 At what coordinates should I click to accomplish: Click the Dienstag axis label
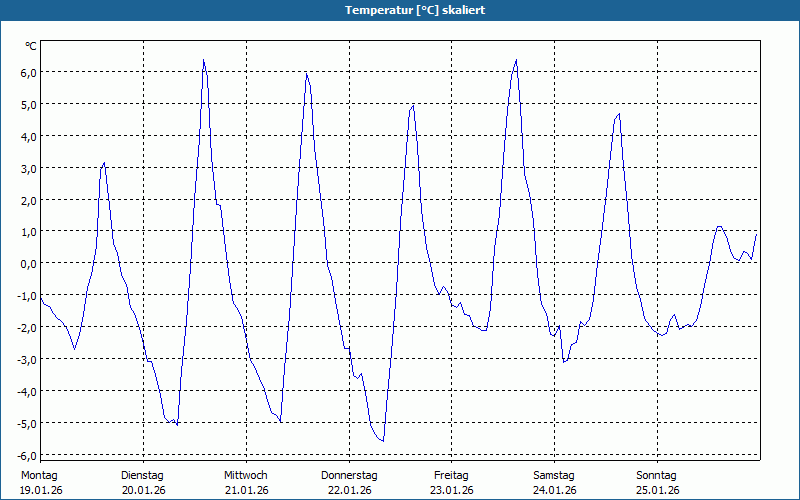pyautogui.click(x=142, y=476)
